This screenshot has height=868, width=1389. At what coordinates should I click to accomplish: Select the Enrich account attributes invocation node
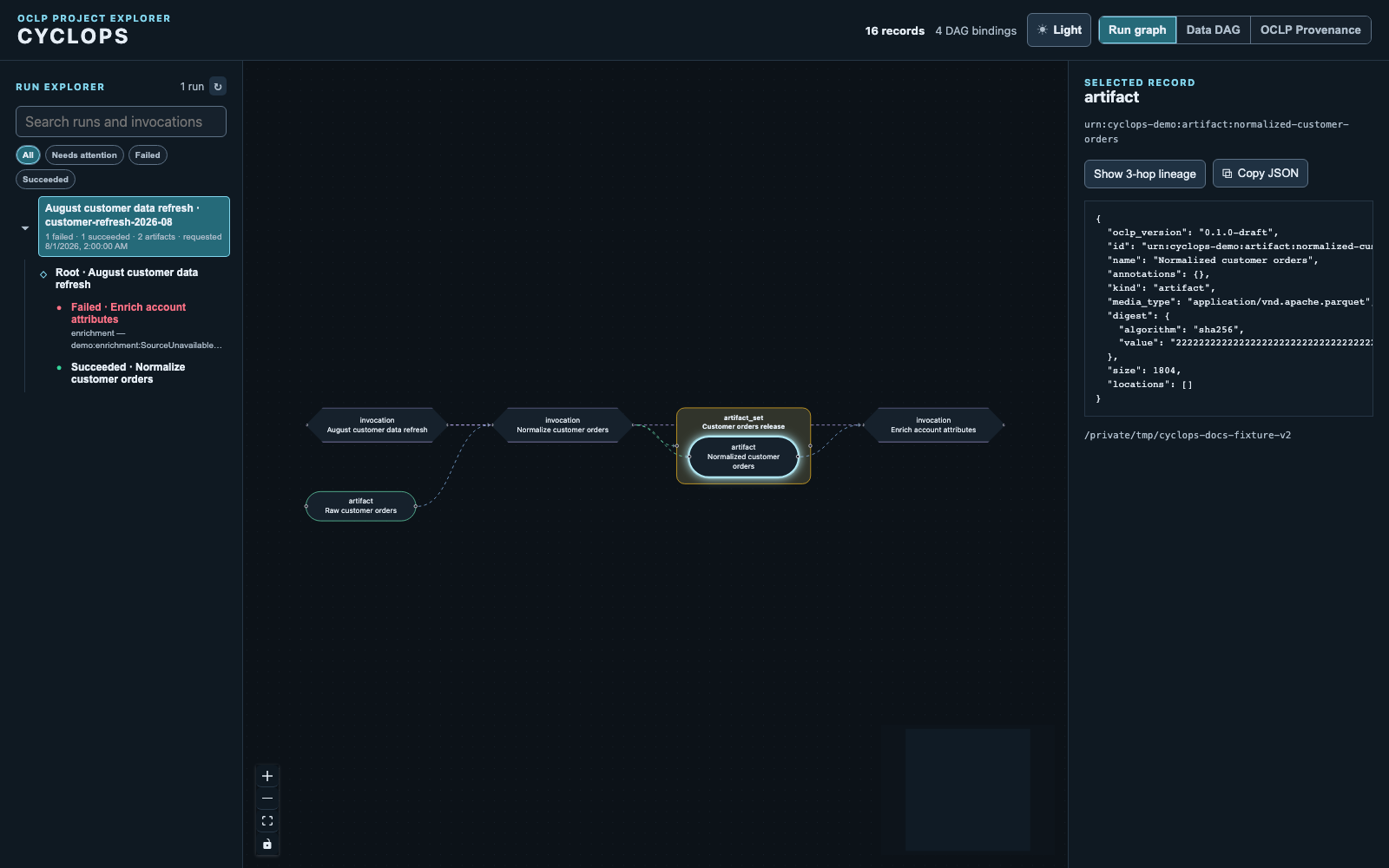(933, 425)
